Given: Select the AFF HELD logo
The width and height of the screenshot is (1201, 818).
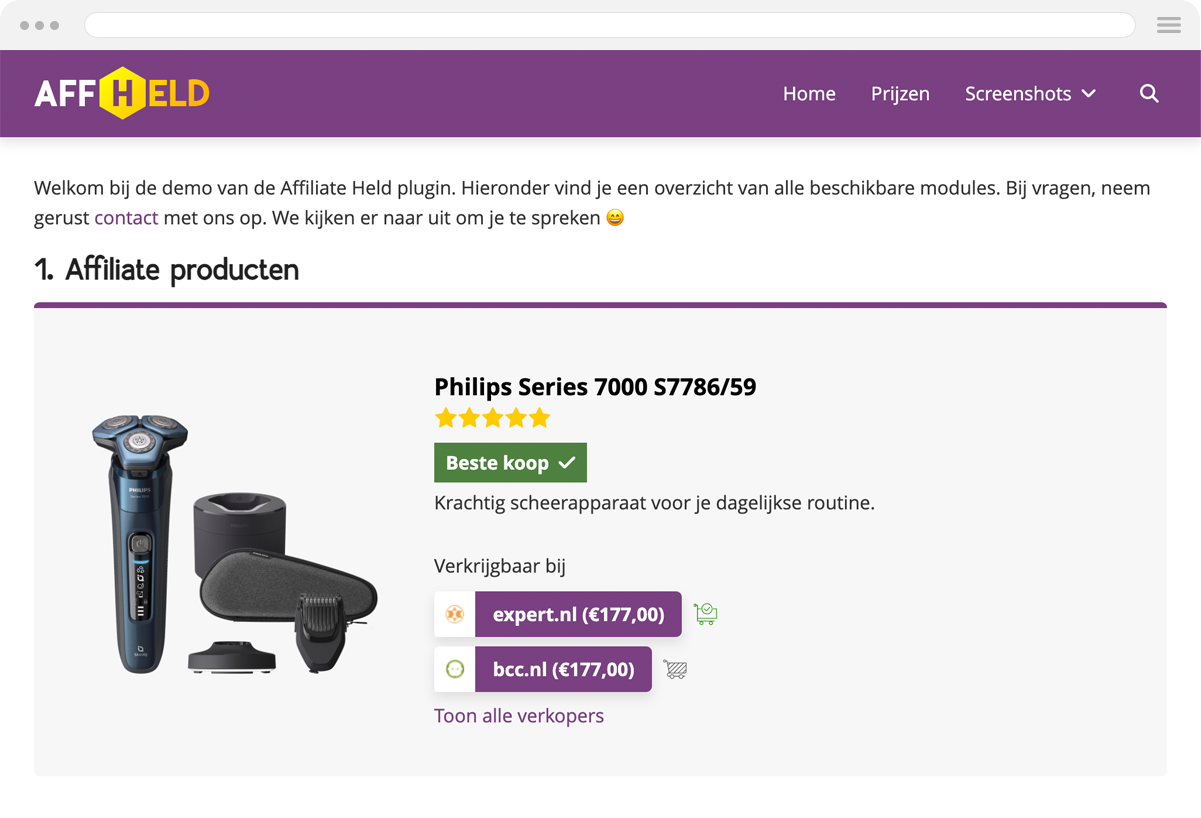Looking at the screenshot, I should pyautogui.click(x=120, y=92).
